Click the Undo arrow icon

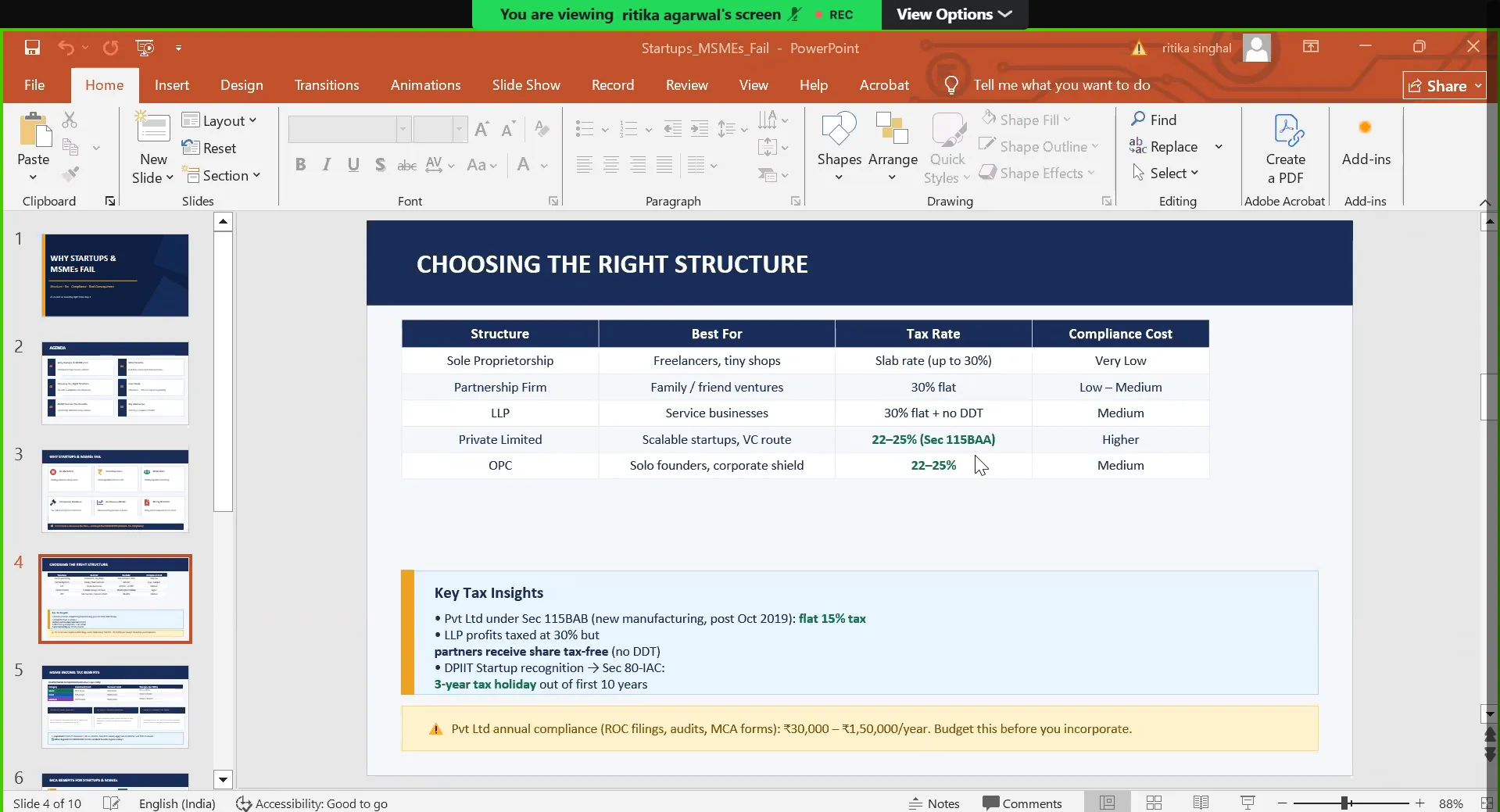pos(66,48)
